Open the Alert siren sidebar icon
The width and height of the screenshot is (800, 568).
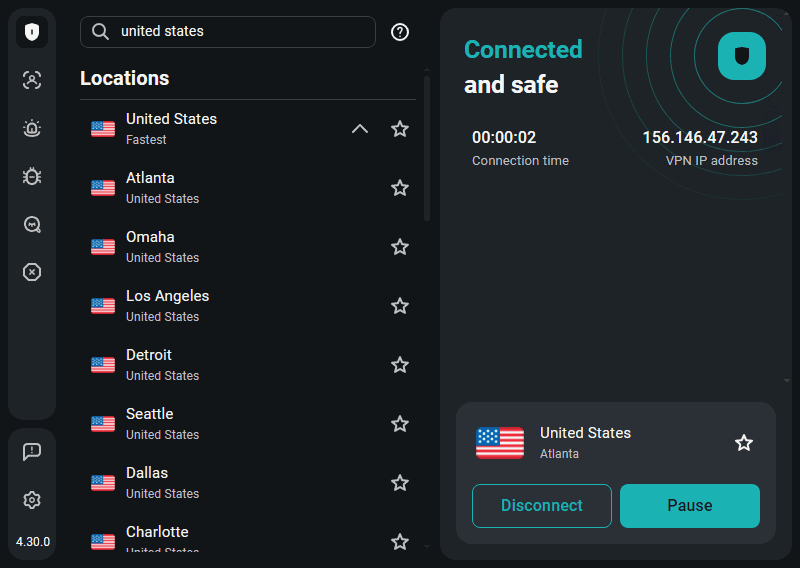click(32, 128)
